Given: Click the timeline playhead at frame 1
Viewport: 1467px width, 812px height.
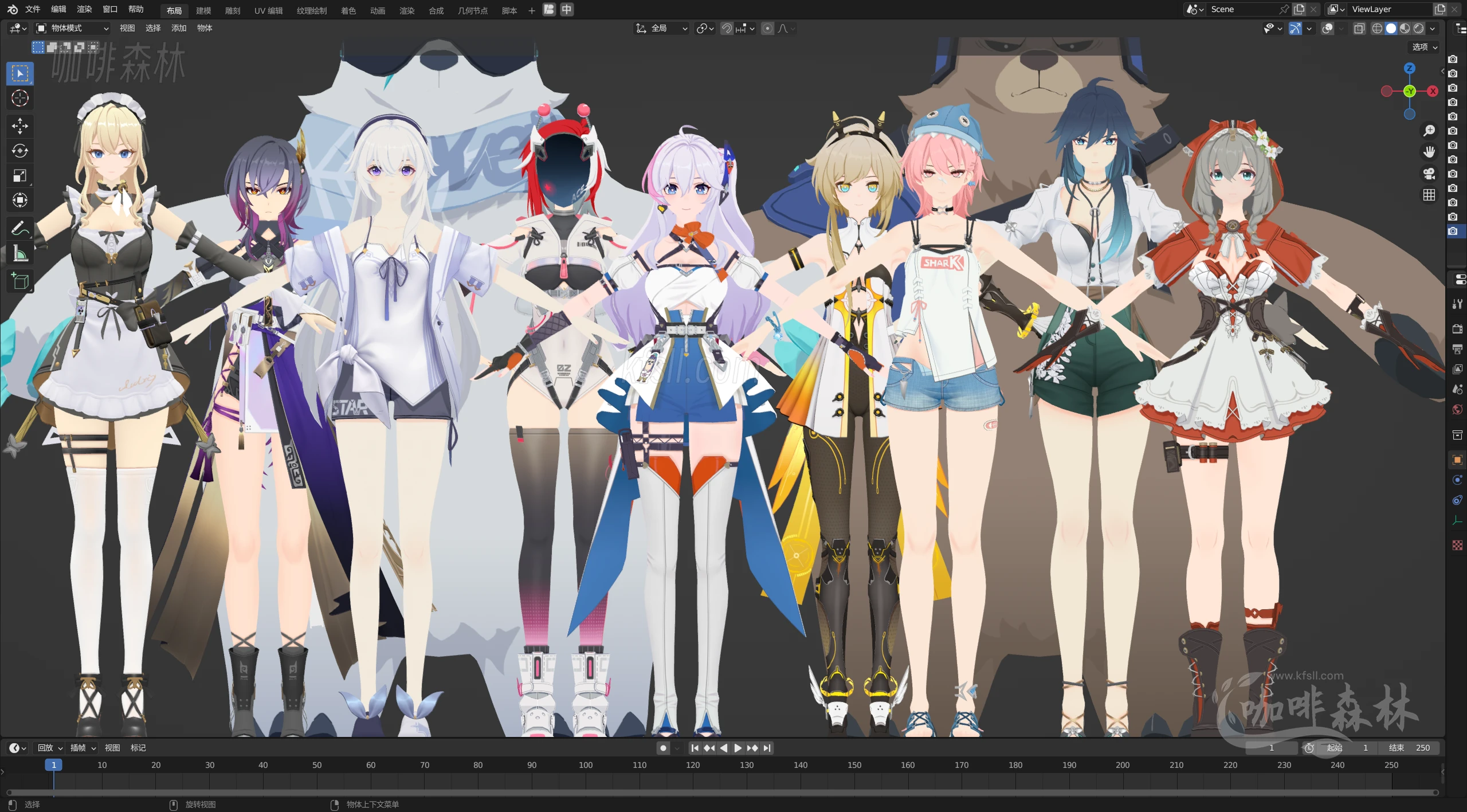Looking at the screenshot, I should tap(54, 765).
